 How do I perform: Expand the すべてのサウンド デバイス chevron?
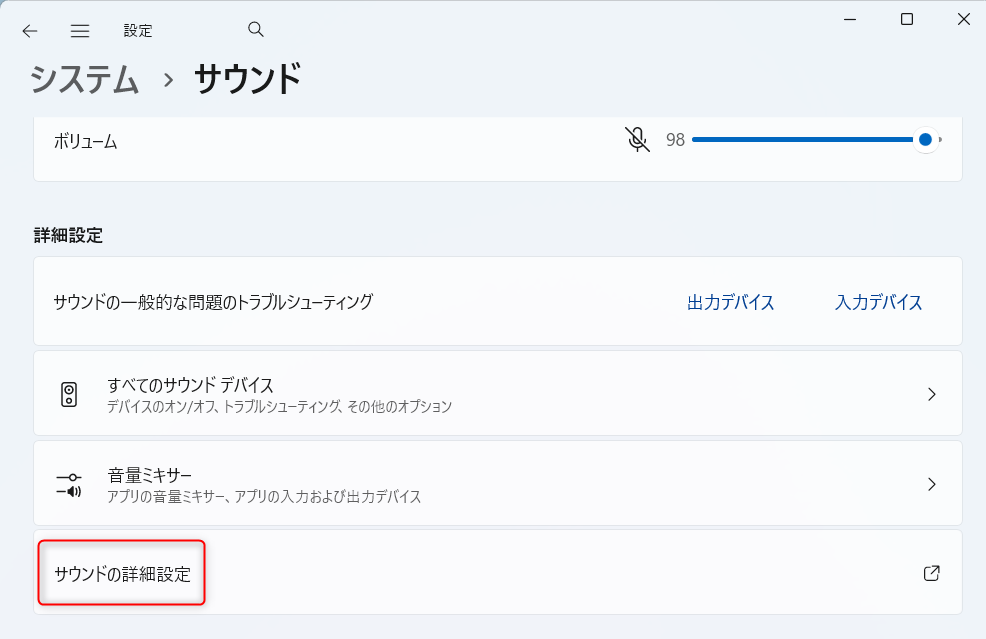coord(931,394)
